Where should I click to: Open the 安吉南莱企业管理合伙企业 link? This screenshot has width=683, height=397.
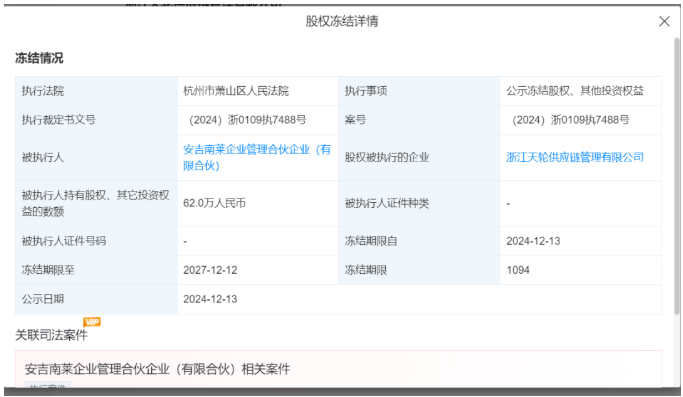tap(257, 157)
